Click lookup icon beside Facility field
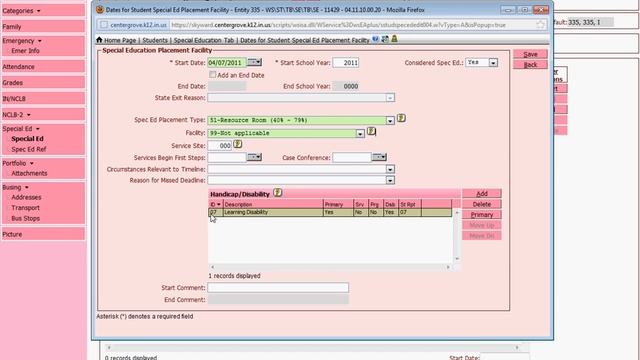 point(371,131)
